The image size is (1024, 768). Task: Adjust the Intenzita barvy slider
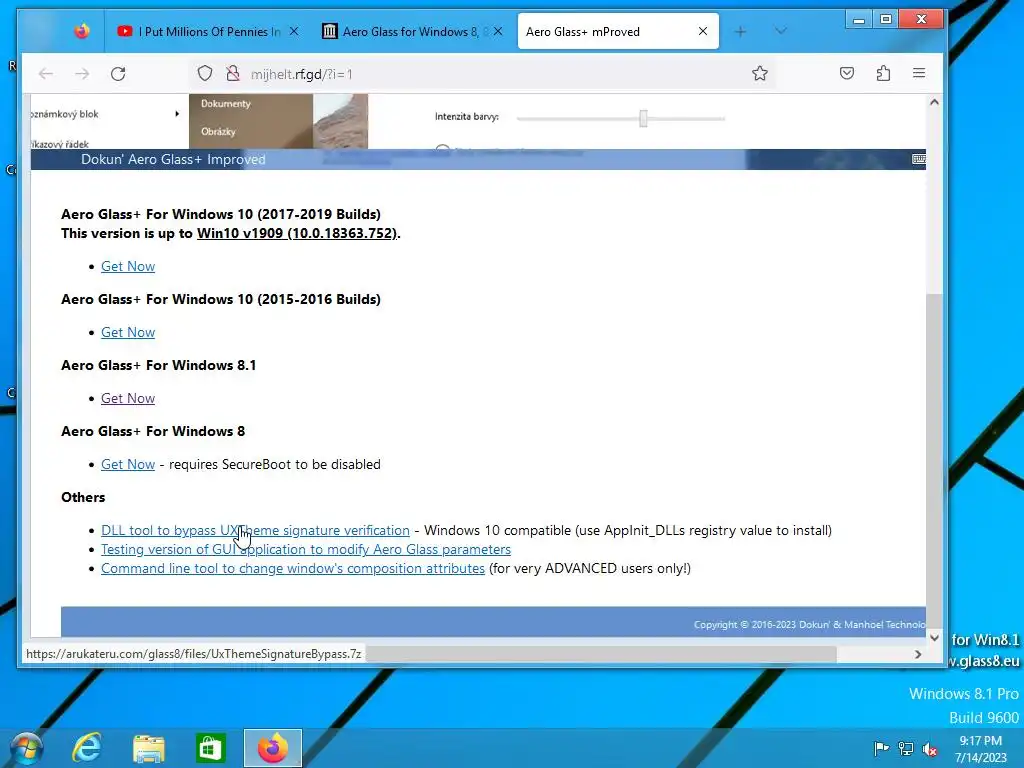pyautogui.click(x=643, y=118)
